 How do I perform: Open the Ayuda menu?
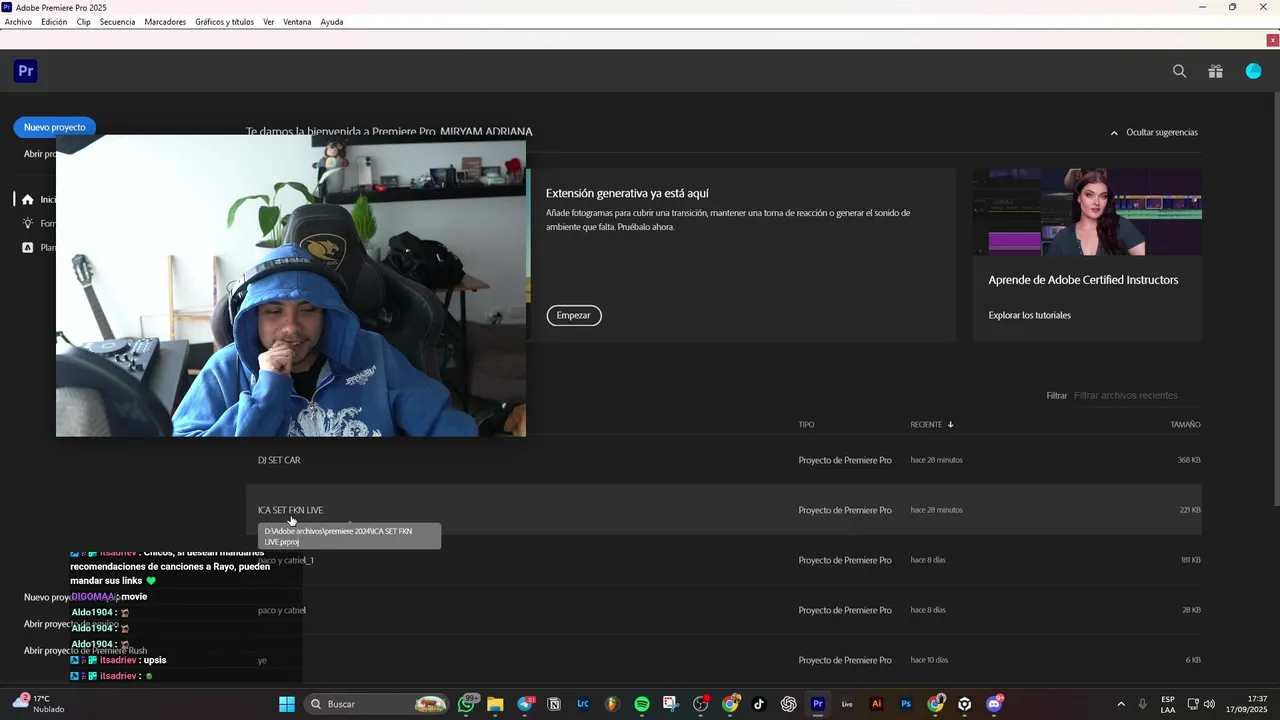tap(332, 22)
